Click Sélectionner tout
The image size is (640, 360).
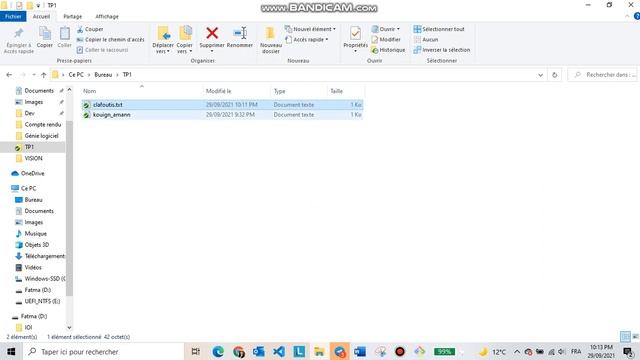439,29
